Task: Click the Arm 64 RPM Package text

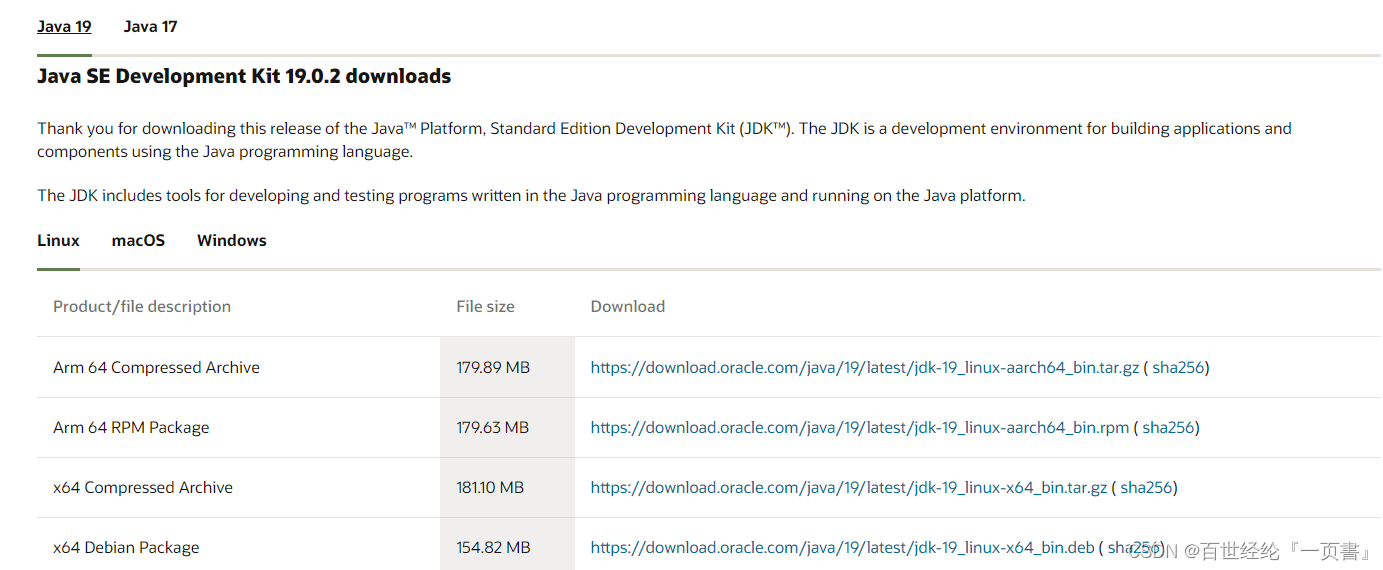Action: [x=131, y=428]
